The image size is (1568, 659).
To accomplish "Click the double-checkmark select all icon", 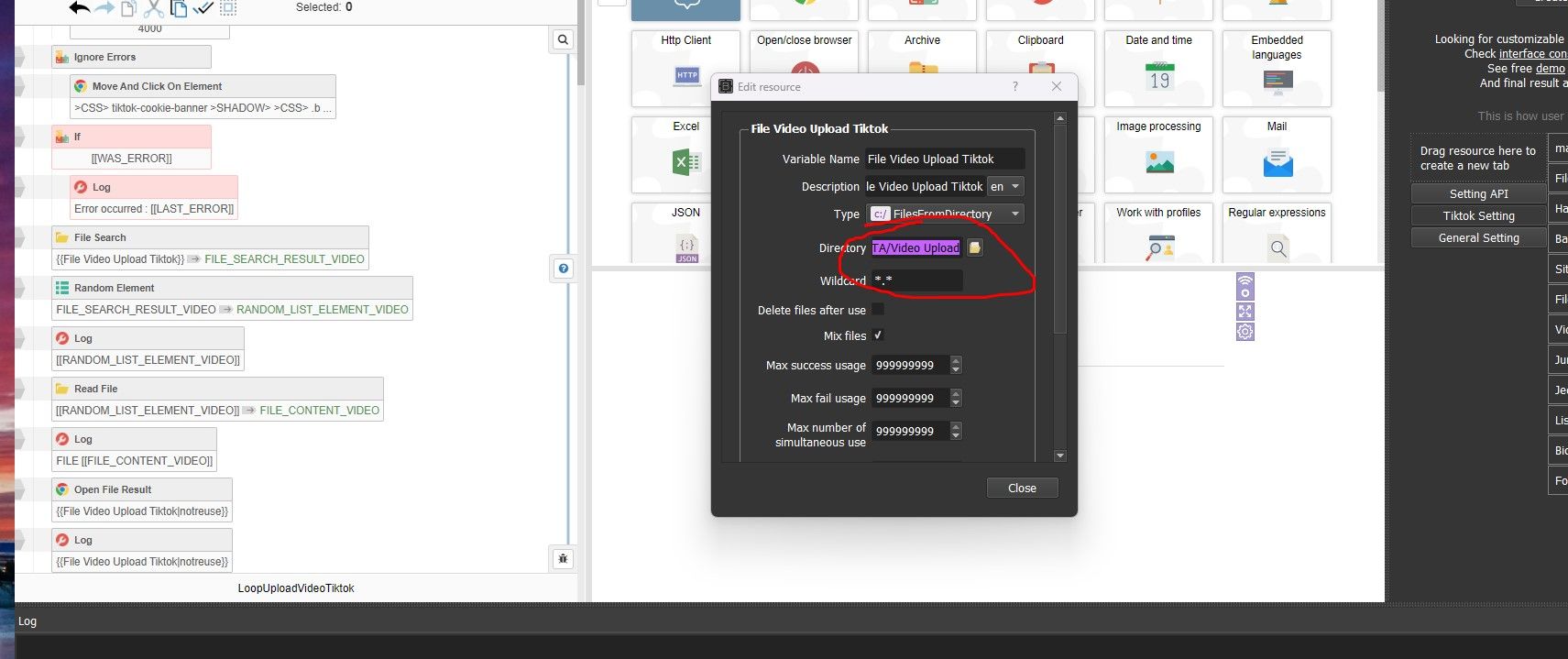I will pyautogui.click(x=203, y=8).
